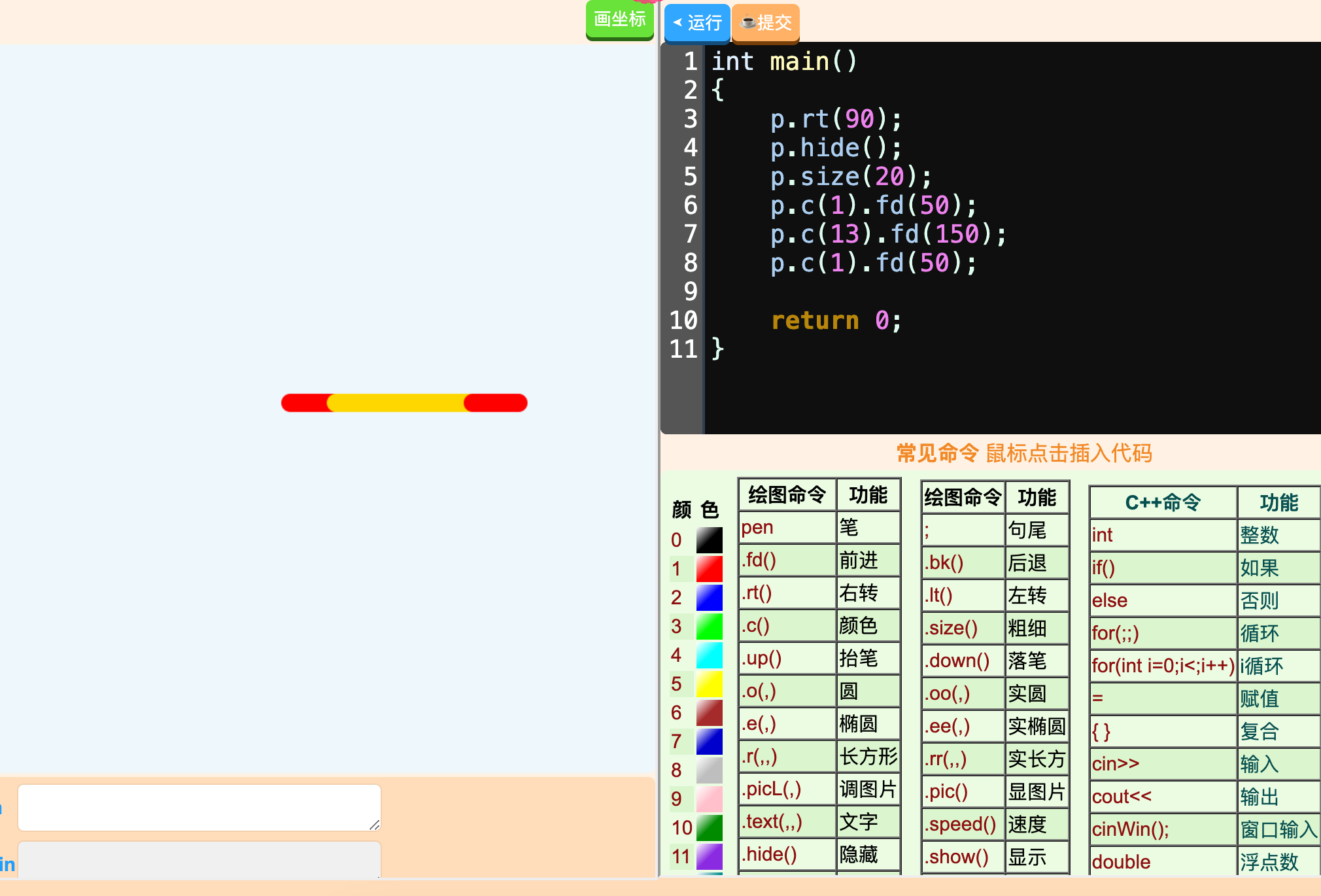Screen dimensions: 1321x896
Task: Insert the cin>> input command
Action: coord(1116,763)
